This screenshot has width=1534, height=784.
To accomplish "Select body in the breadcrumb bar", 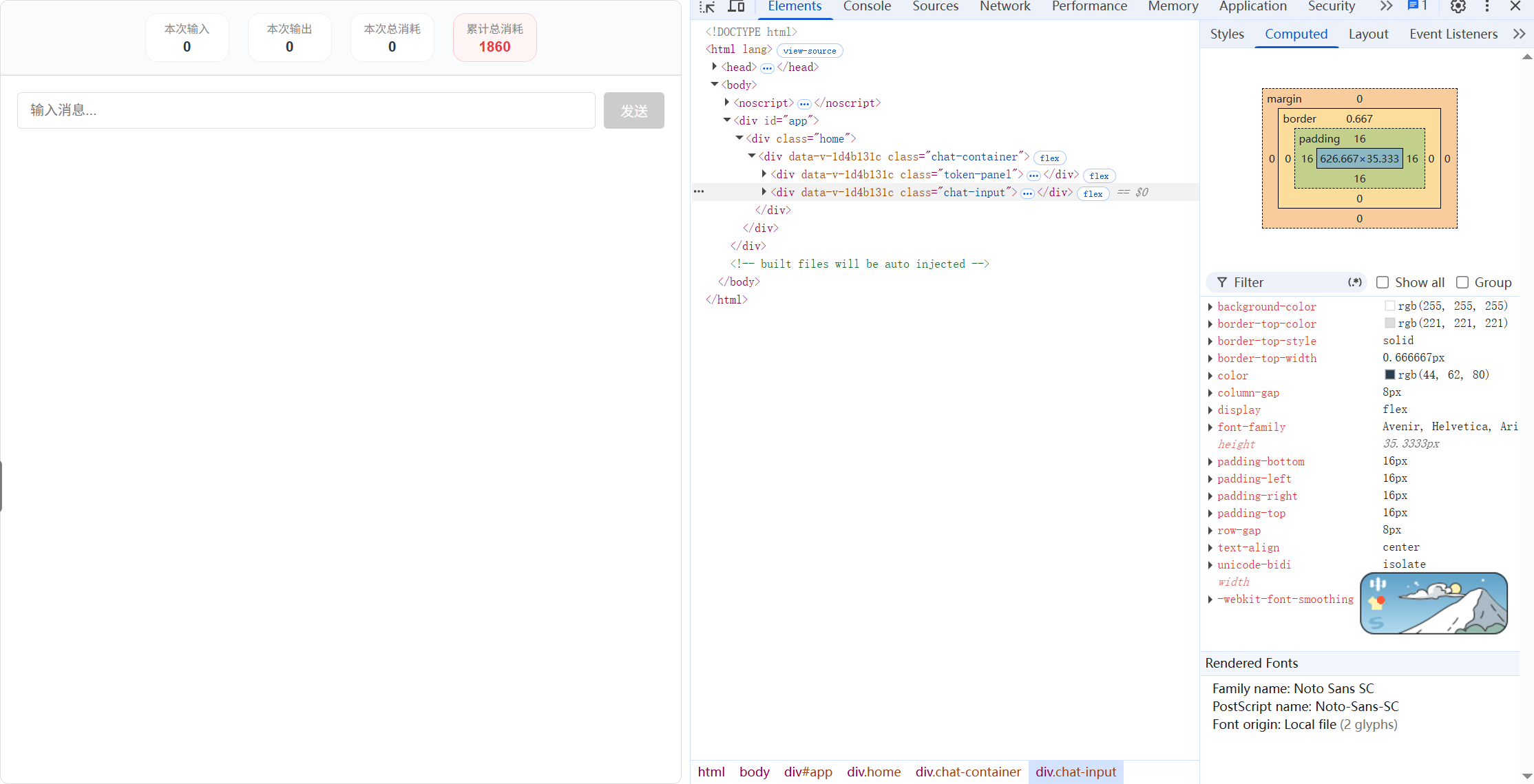I will (x=755, y=772).
